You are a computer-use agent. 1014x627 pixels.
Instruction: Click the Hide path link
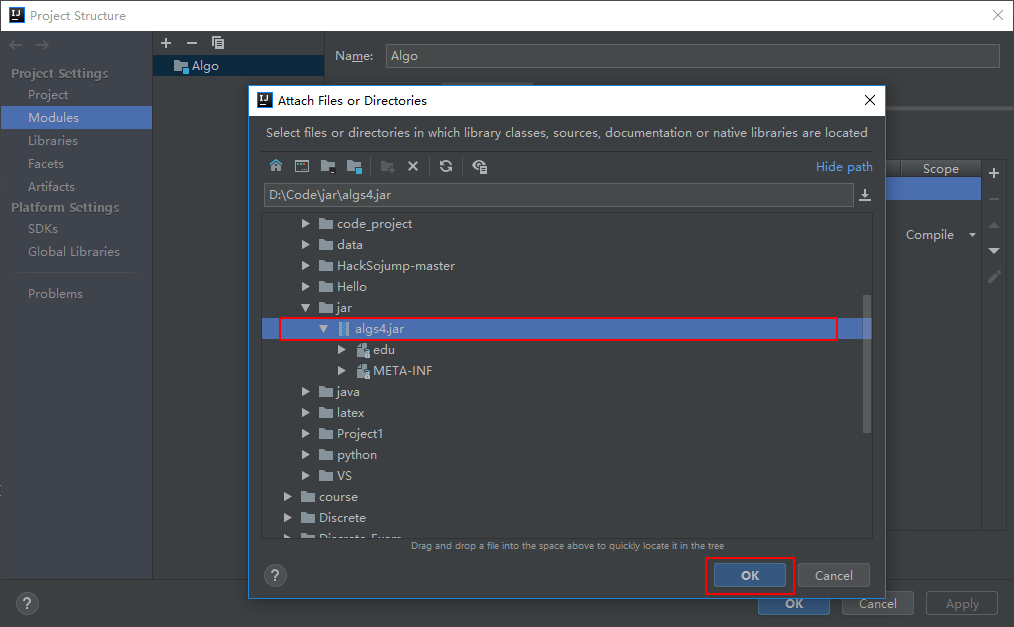843,167
